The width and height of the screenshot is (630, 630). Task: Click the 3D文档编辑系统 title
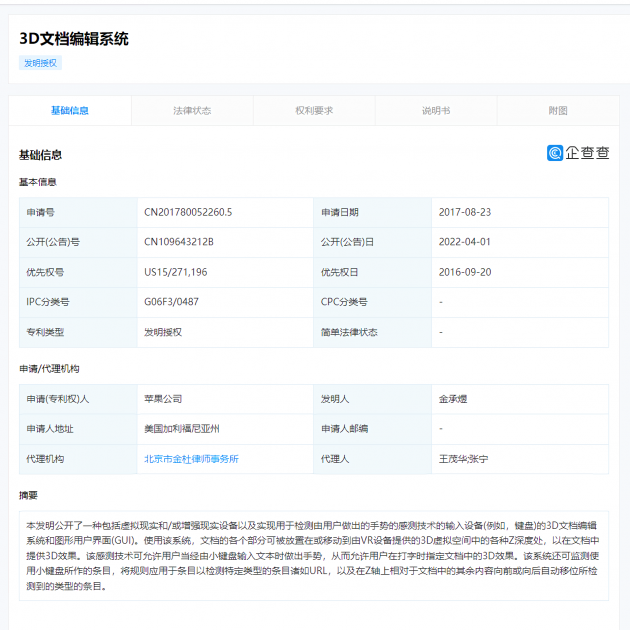point(74,39)
